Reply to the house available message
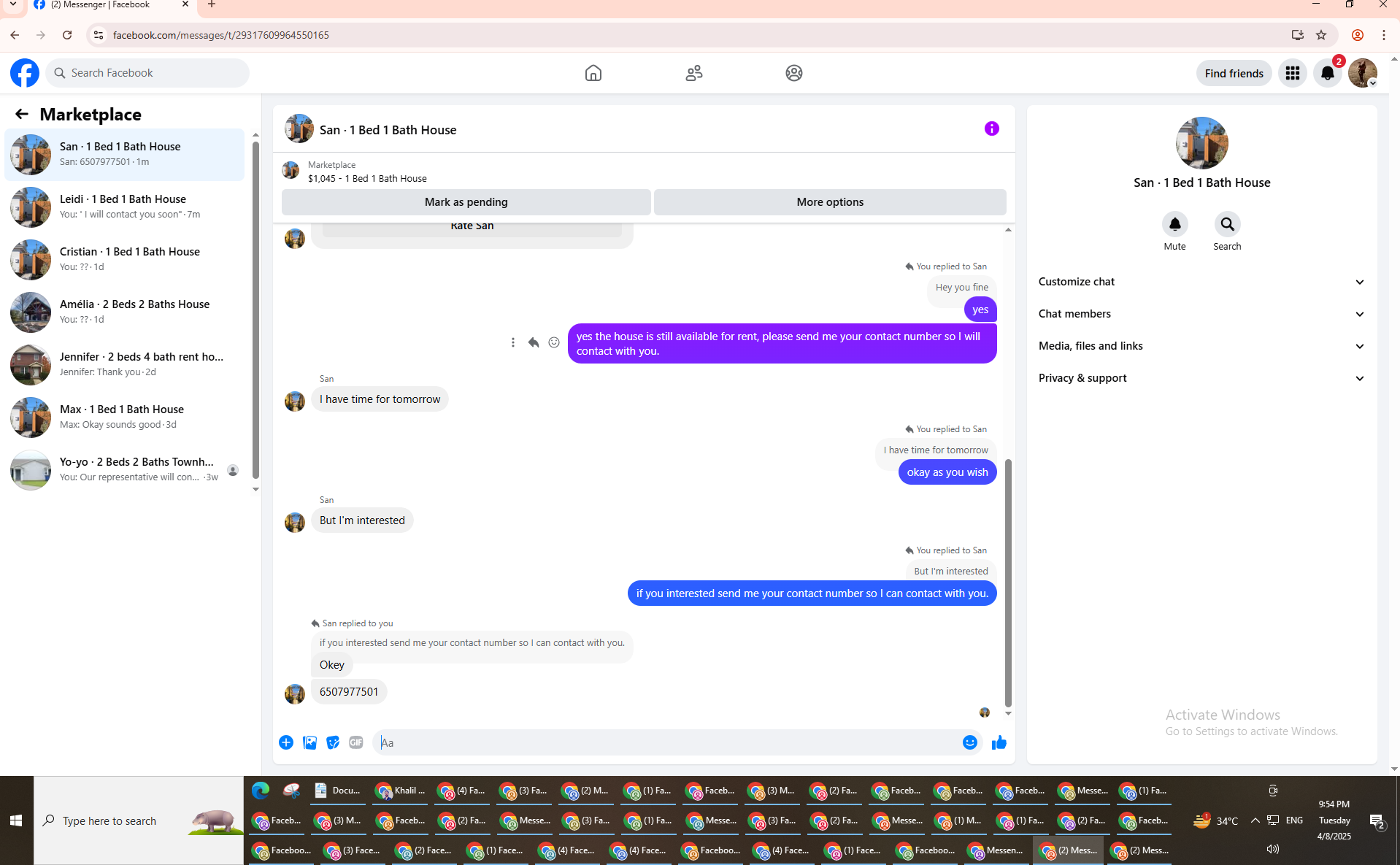 point(534,342)
